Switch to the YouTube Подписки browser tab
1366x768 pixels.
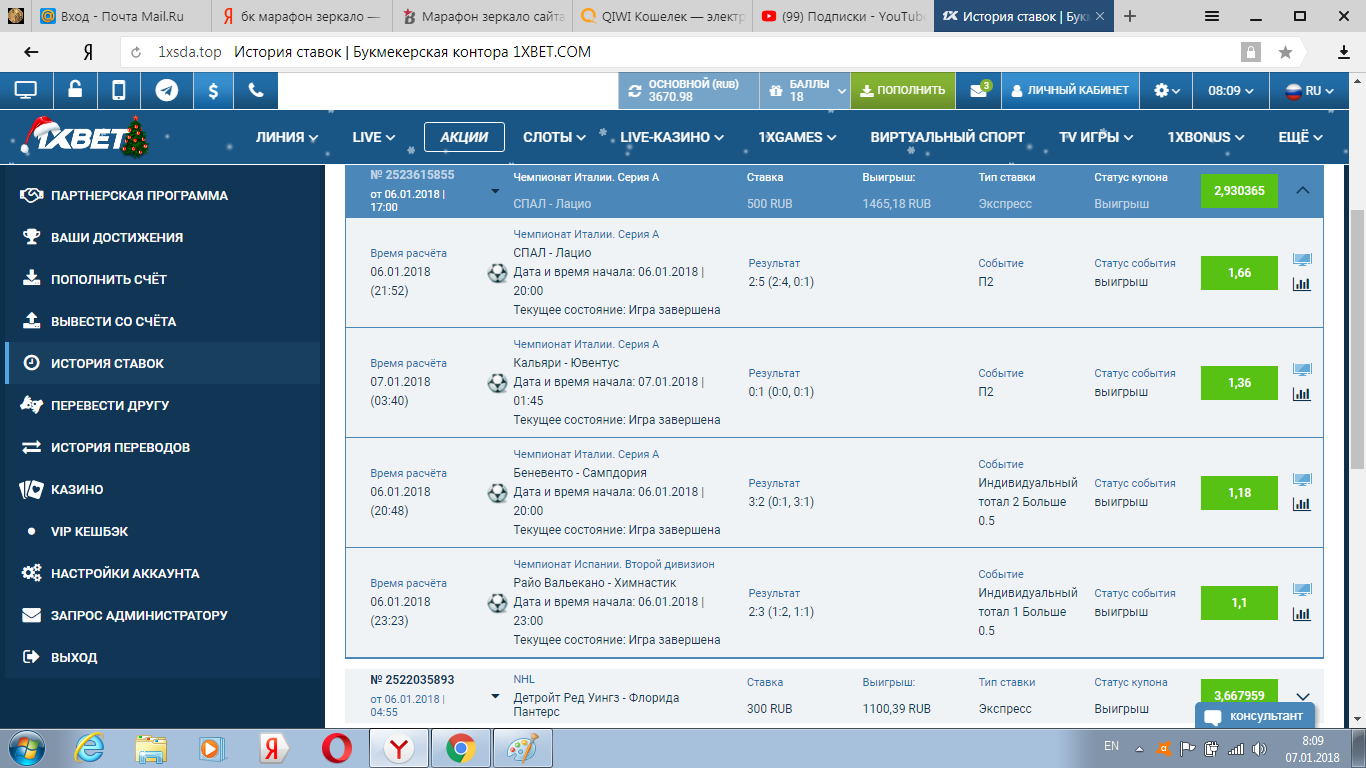pos(841,16)
